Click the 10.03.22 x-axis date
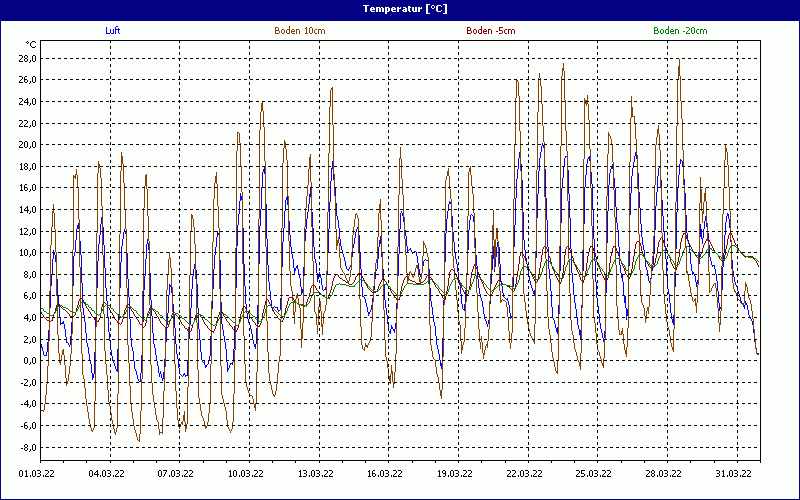The image size is (800, 500). (246, 474)
